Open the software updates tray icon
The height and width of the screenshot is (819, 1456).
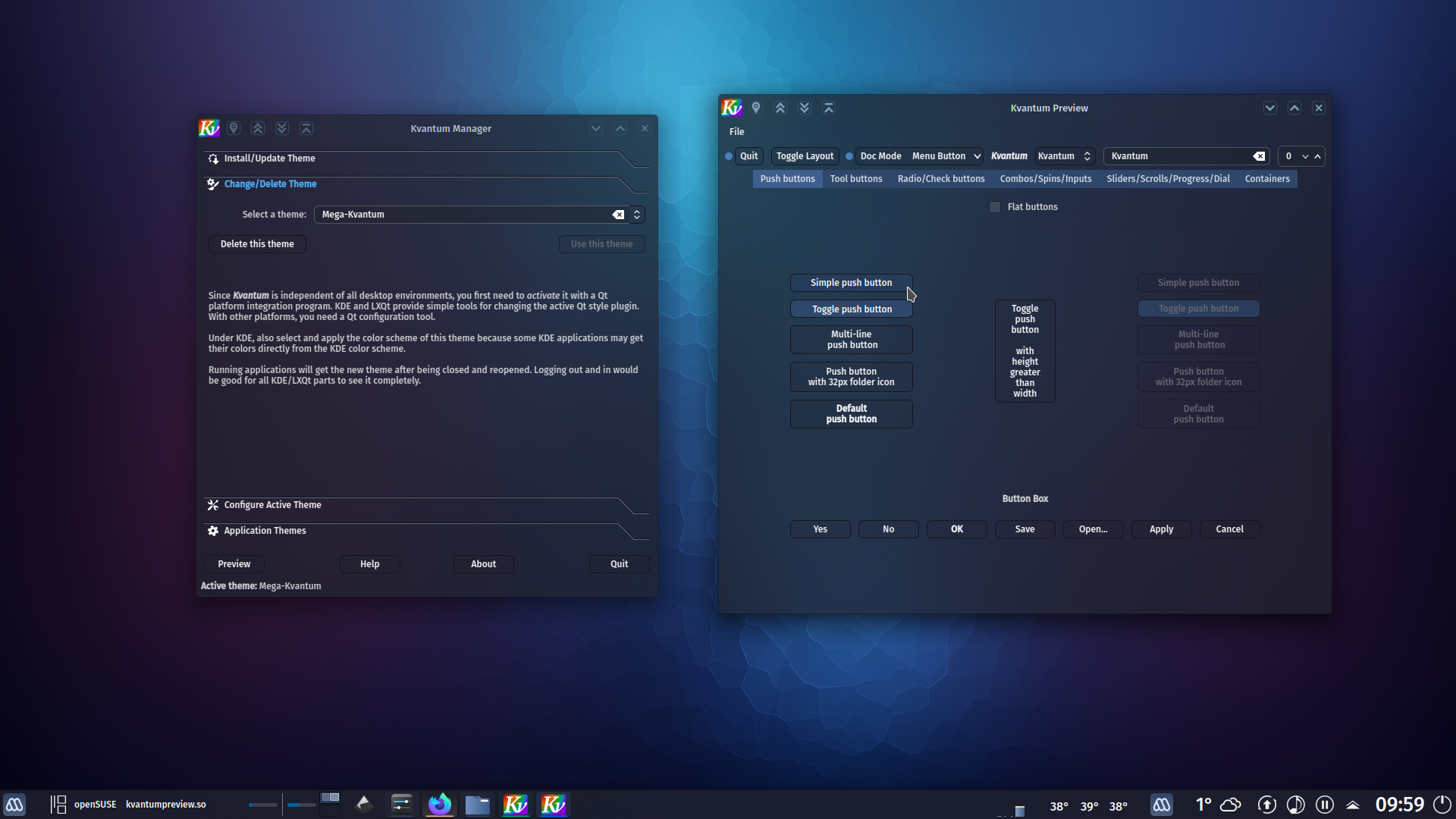pos(1266,805)
